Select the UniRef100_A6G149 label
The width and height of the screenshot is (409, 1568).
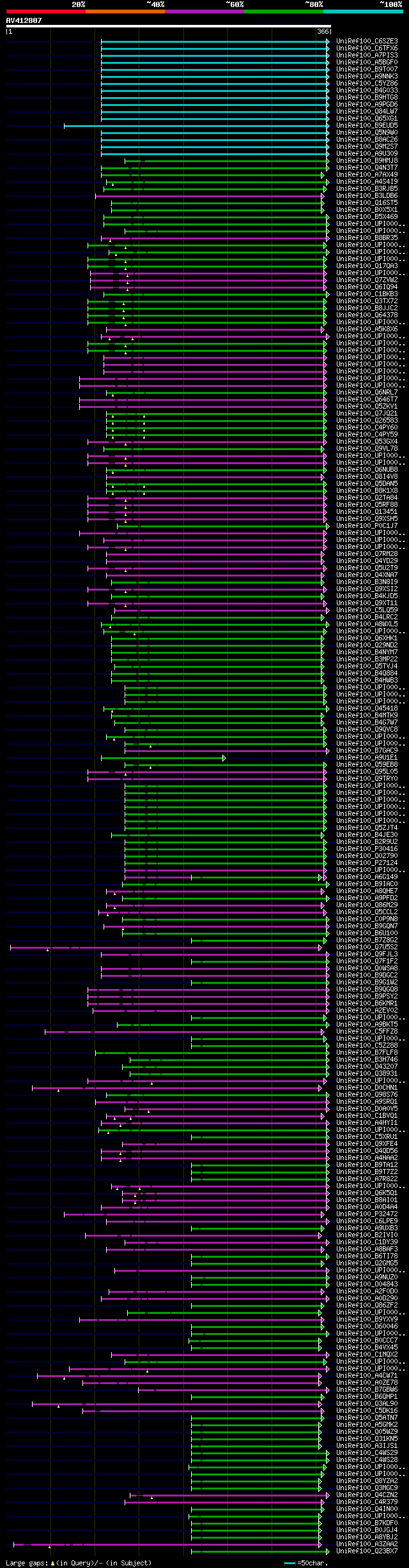(367, 877)
